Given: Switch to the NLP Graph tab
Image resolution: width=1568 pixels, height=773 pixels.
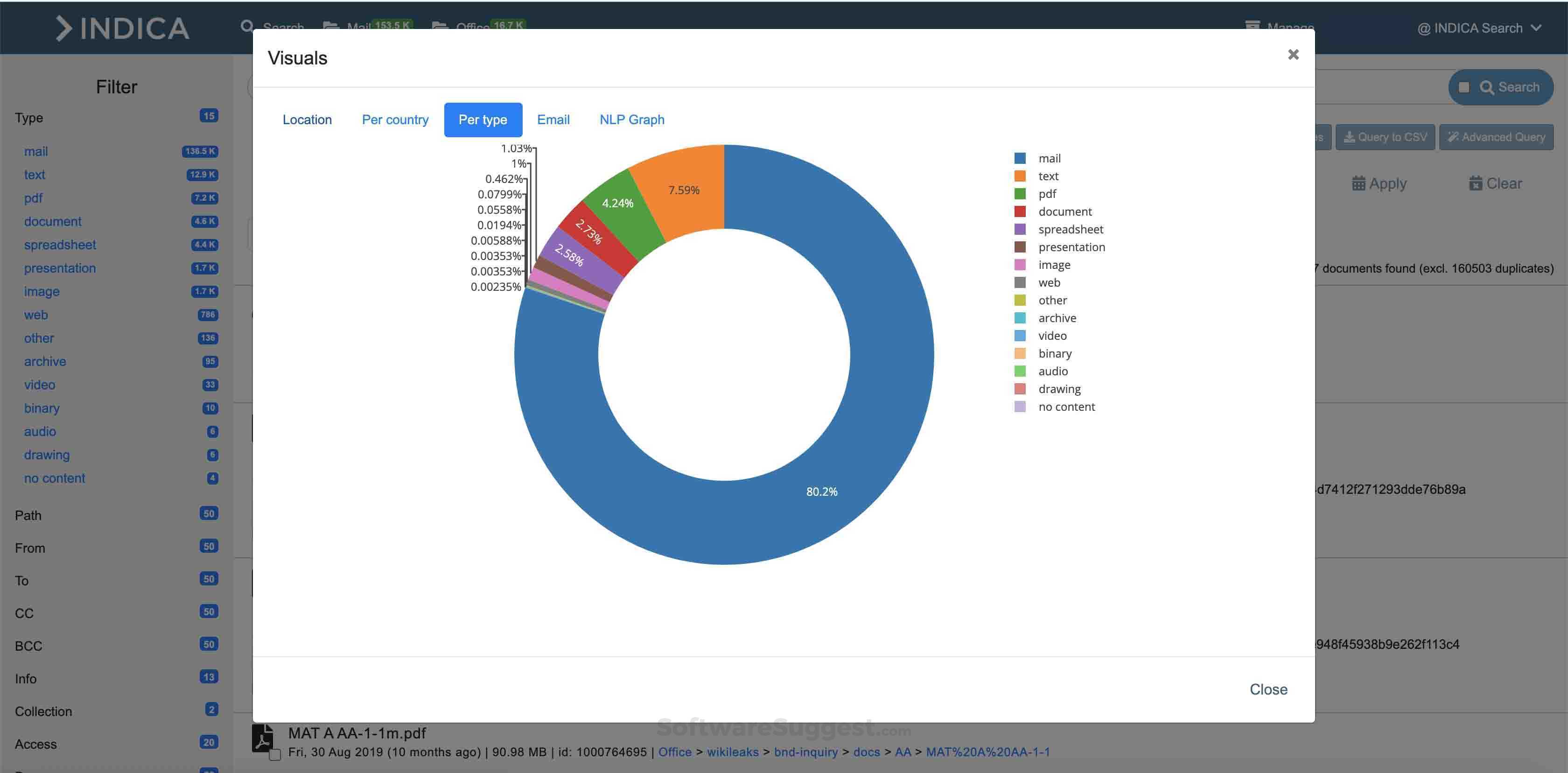Looking at the screenshot, I should click(632, 119).
